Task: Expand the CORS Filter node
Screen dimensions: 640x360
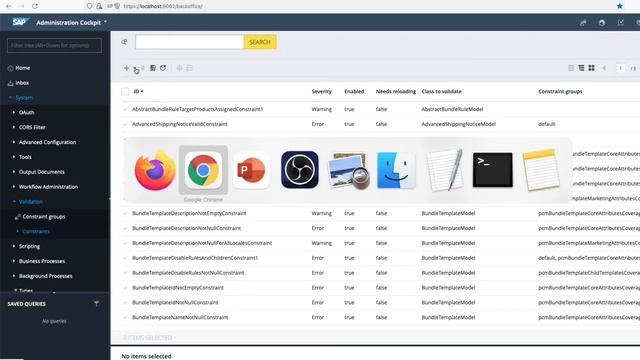Action: coord(14,127)
